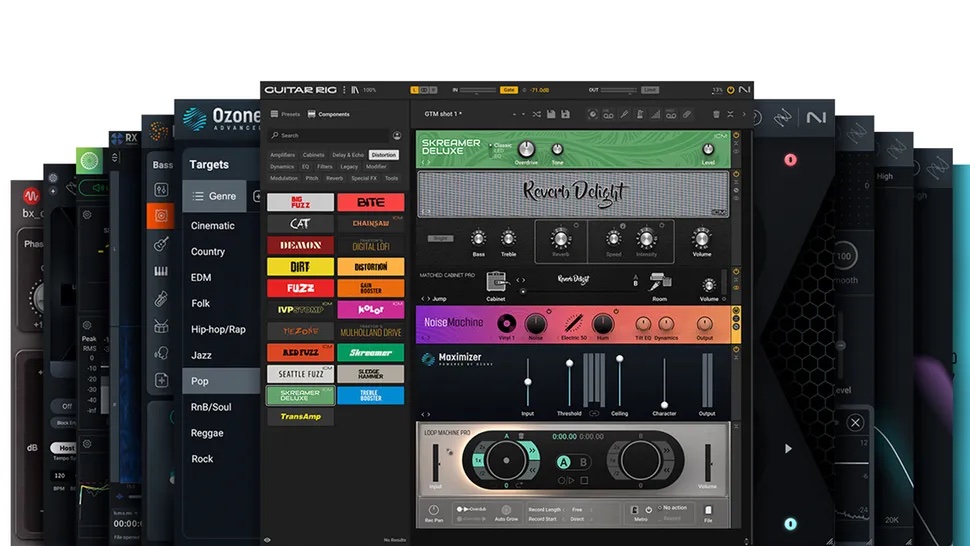
Task: Delete rack using trash icon
Action: click(716, 114)
